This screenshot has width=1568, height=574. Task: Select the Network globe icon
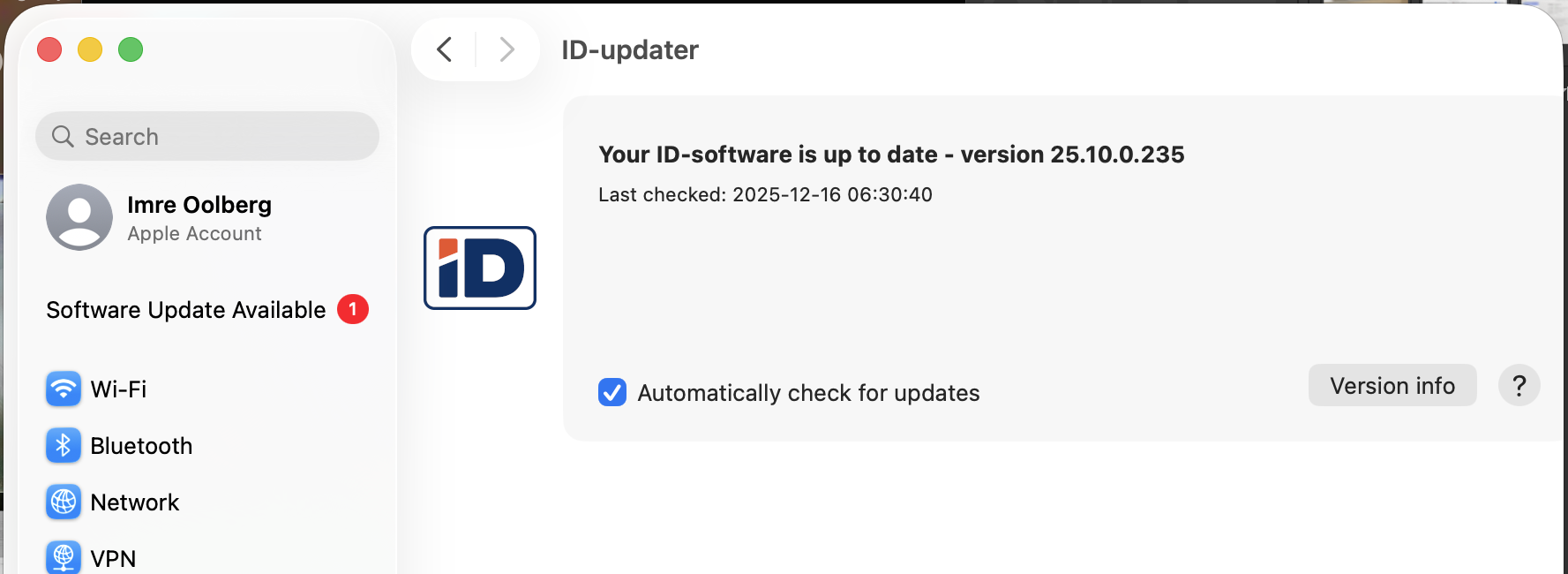64,502
